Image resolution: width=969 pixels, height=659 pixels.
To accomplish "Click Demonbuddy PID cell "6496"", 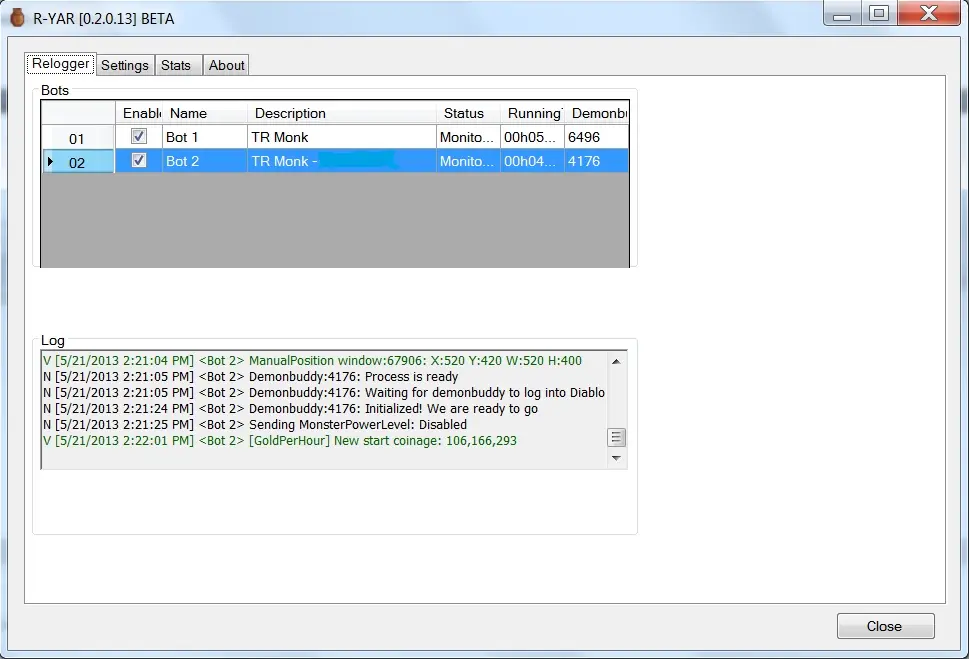I will (x=596, y=137).
